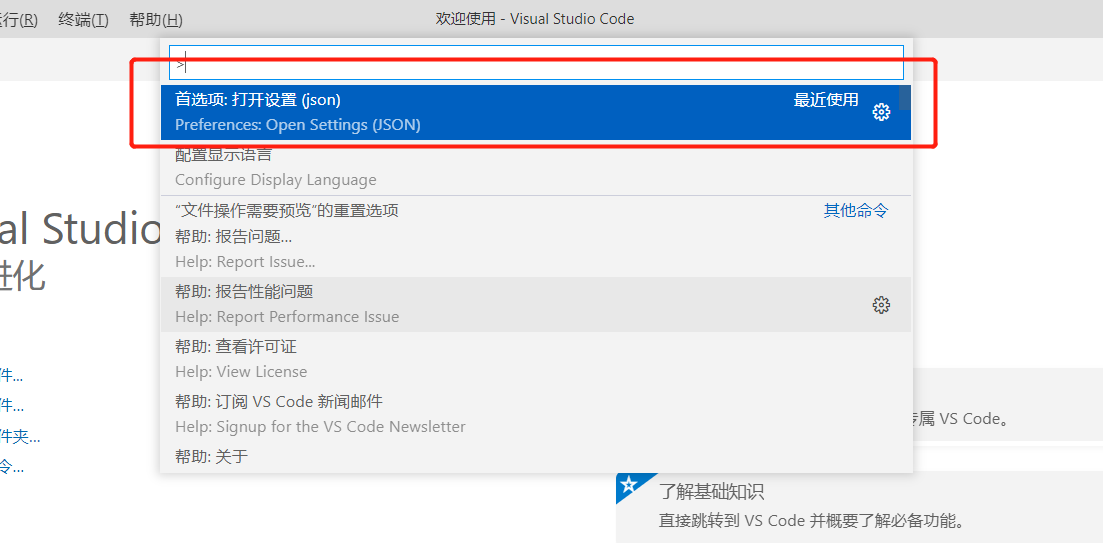Click gear icon on Report Performance Issue row
The width and height of the screenshot is (1103, 543).
pyautogui.click(x=881, y=305)
